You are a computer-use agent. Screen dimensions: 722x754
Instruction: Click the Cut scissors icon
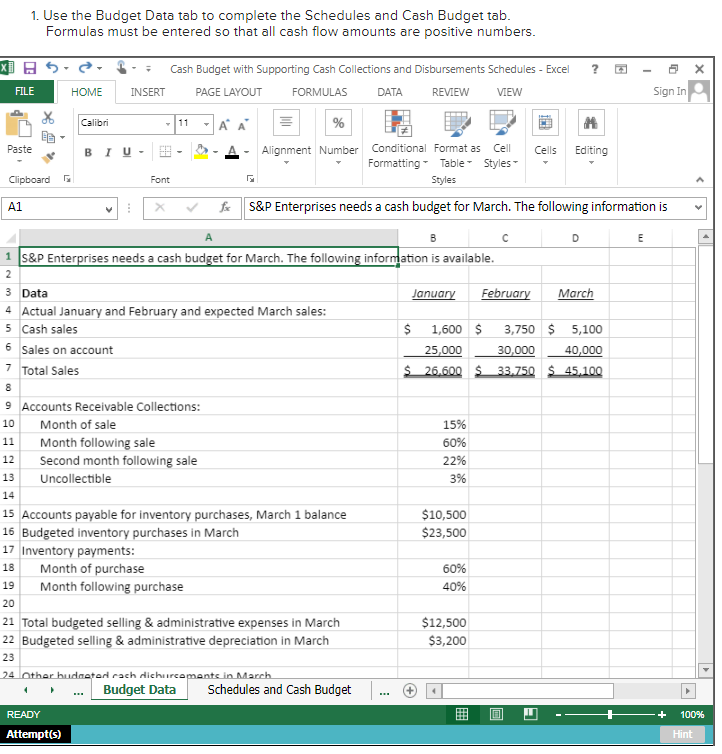pyautogui.click(x=48, y=117)
